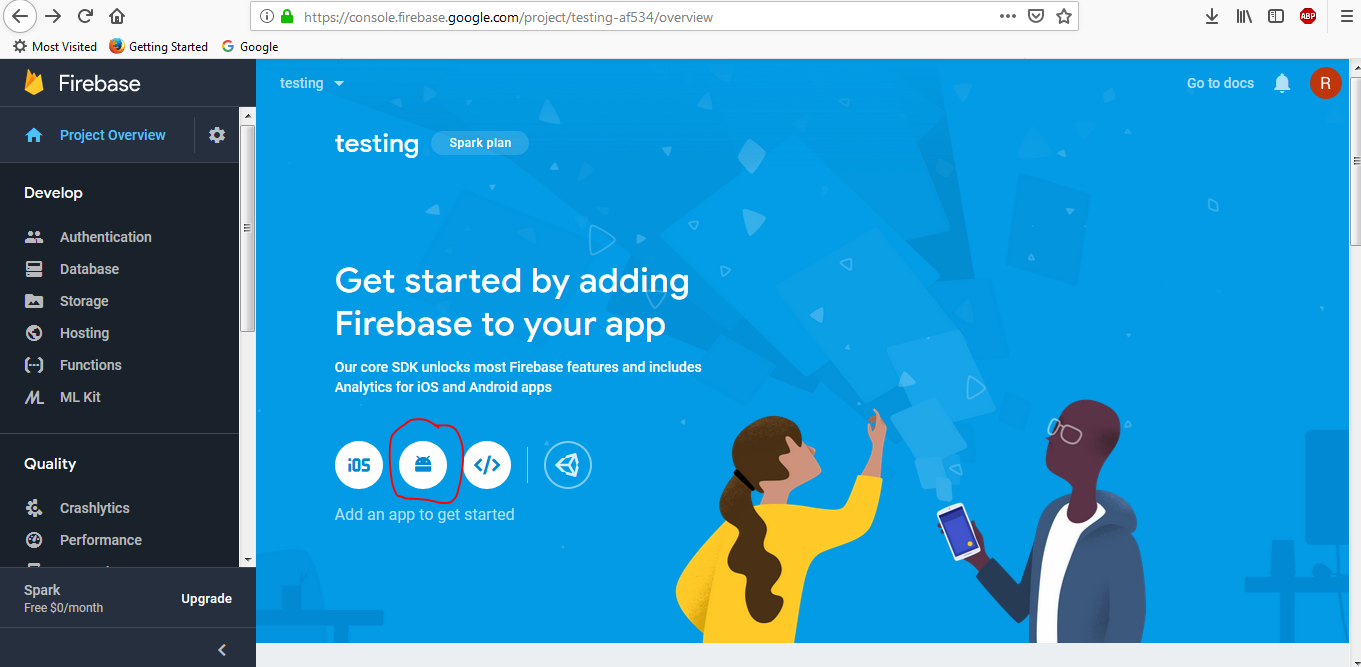Open the Adblock Plus extension icon
The width and height of the screenshot is (1361, 667).
click(x=1307, y=16)
